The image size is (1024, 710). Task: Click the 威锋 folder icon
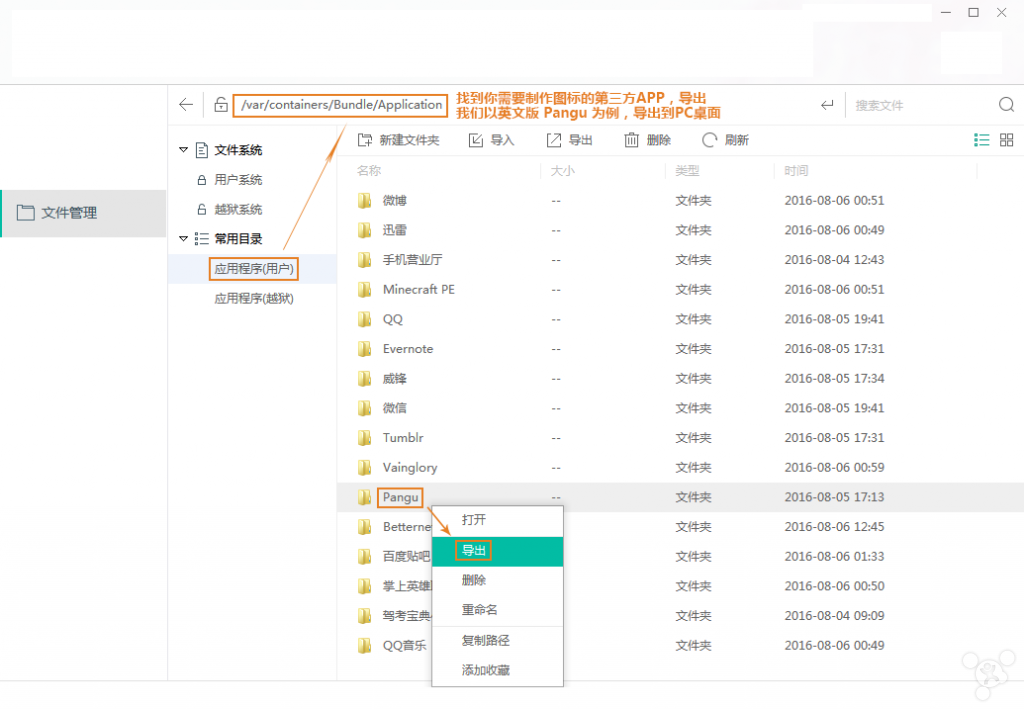(x=364, y=379)
